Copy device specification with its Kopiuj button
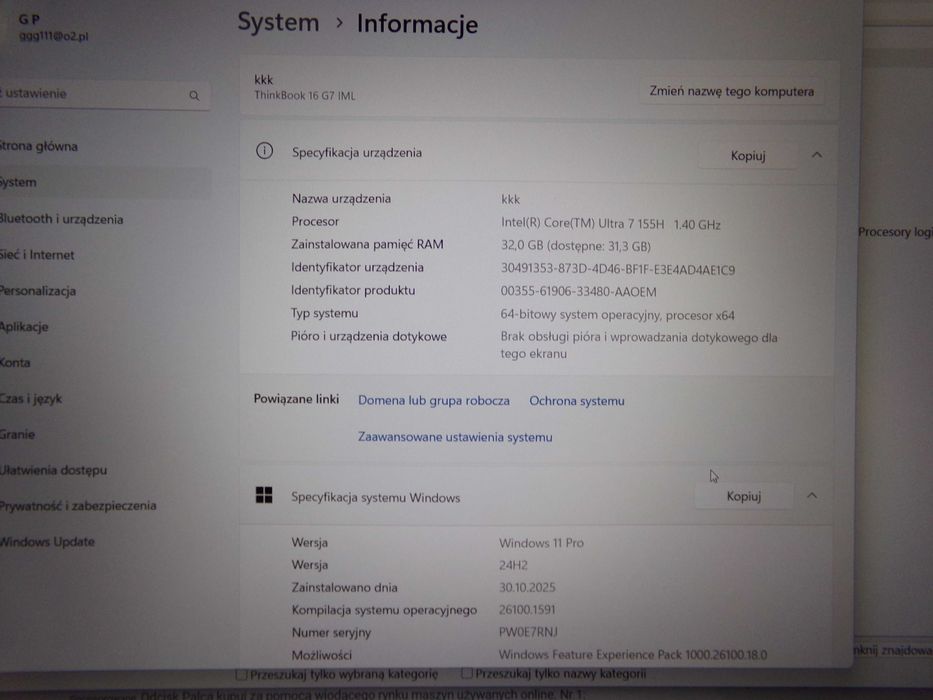Image resolution: width=933 pixels, height=700 pixels. 747,156
